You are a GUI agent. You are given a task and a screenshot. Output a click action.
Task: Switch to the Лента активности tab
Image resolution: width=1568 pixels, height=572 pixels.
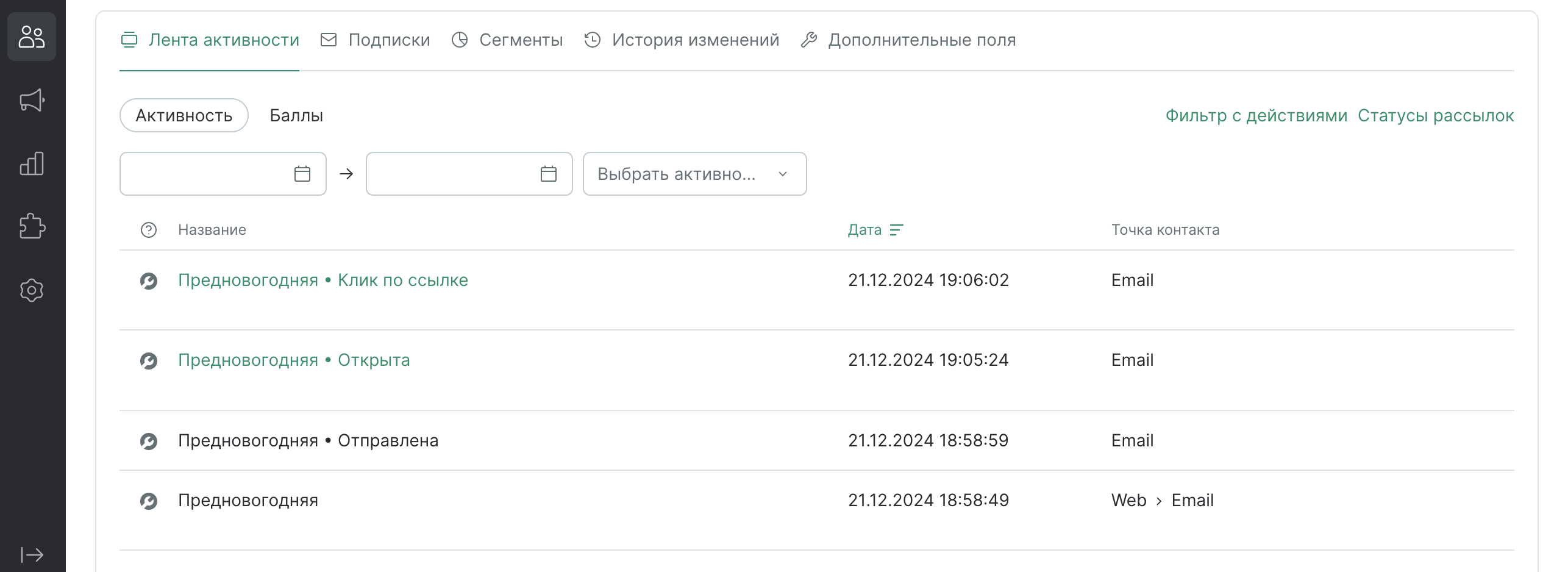210,40
